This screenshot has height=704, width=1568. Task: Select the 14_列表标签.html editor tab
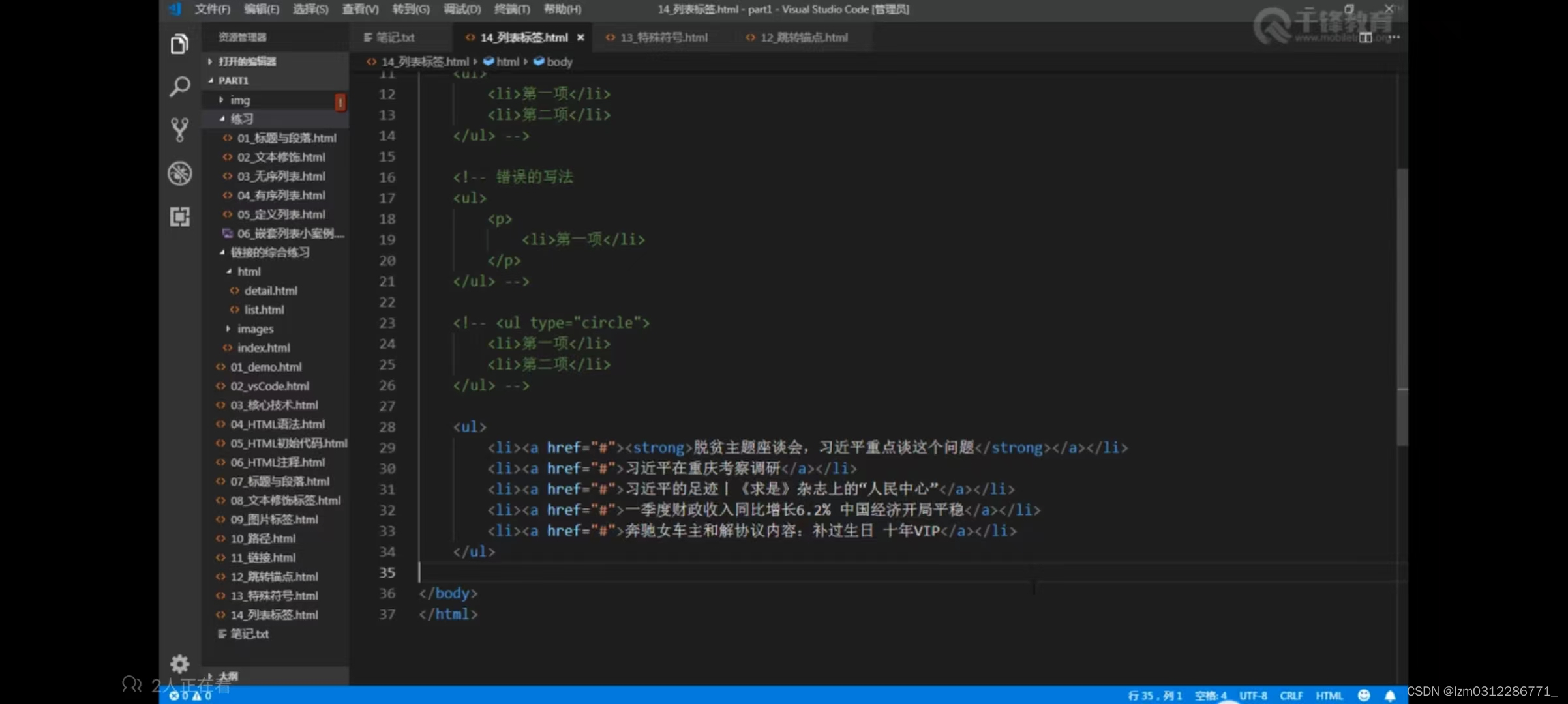(x=524, y=38)
